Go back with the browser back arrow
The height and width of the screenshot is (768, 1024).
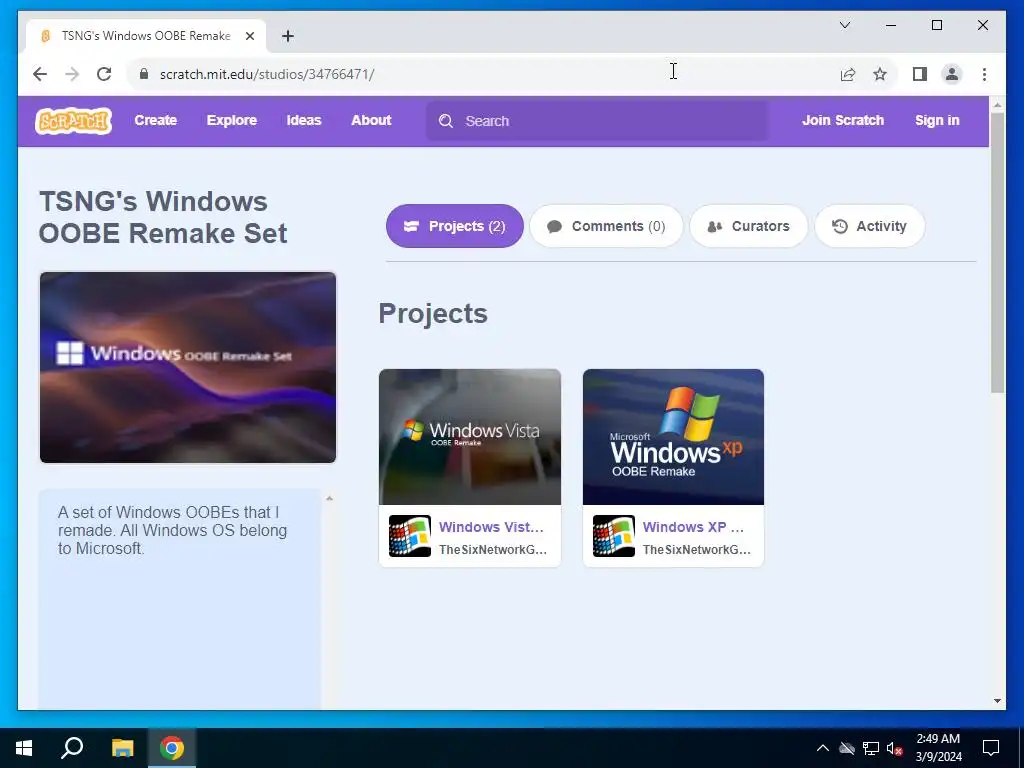click(40, 74)
